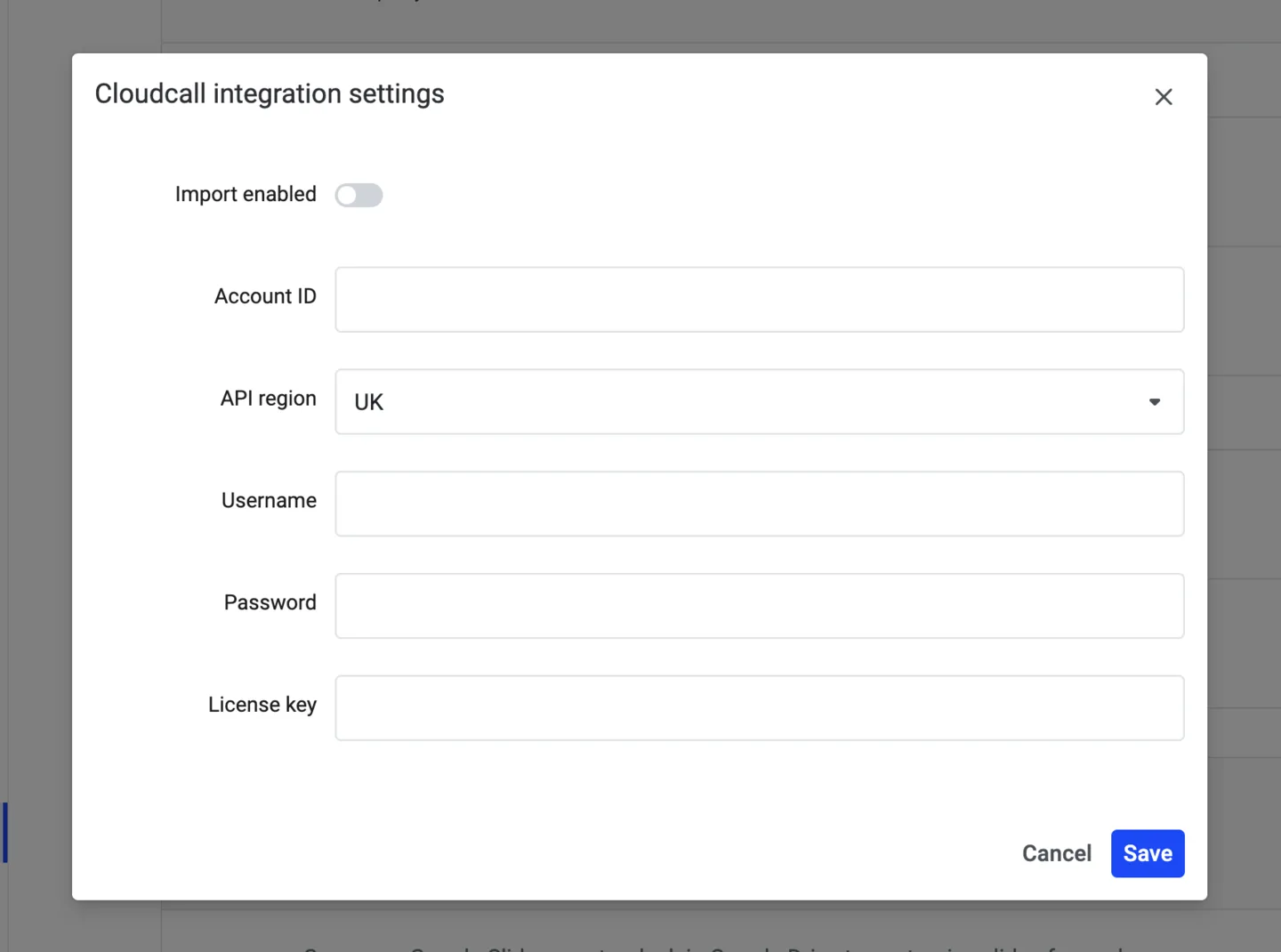Save the Cloudcall integration settings
This screenshot has height=952, width=1281.
1148,853
